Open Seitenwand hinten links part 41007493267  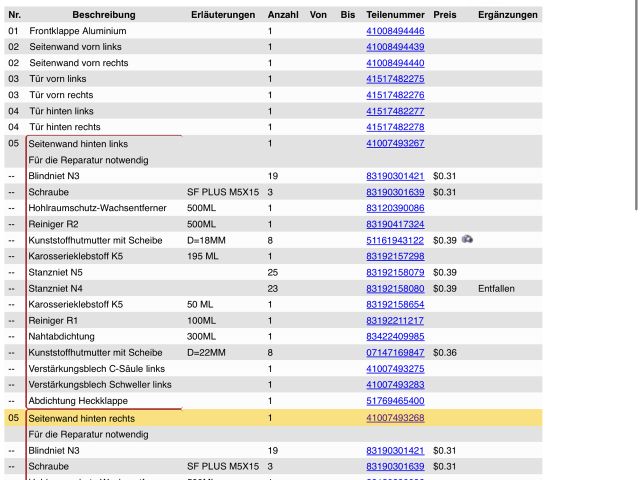(x=395, y=144)
